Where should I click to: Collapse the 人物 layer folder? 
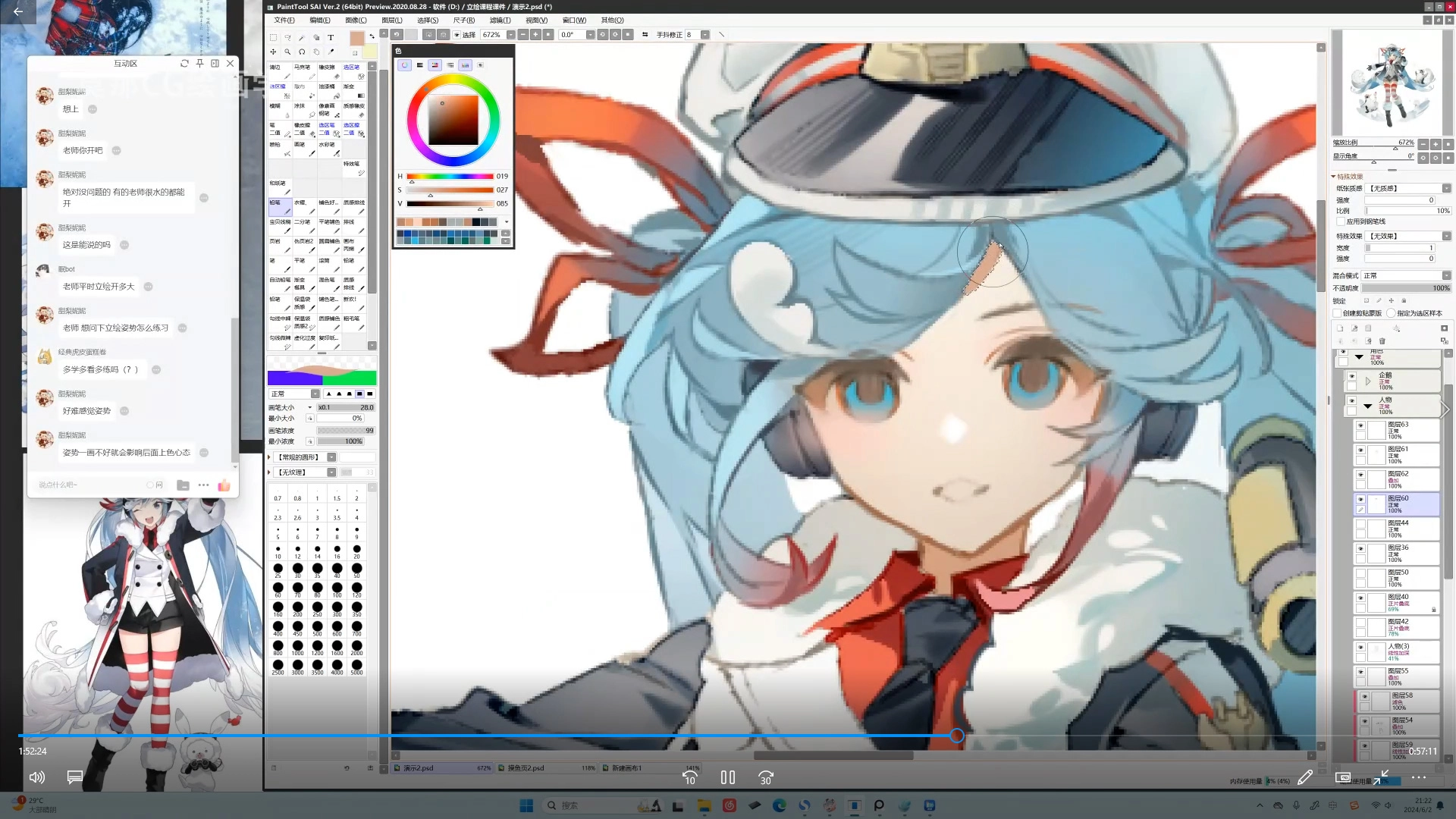pos(1367,406)
